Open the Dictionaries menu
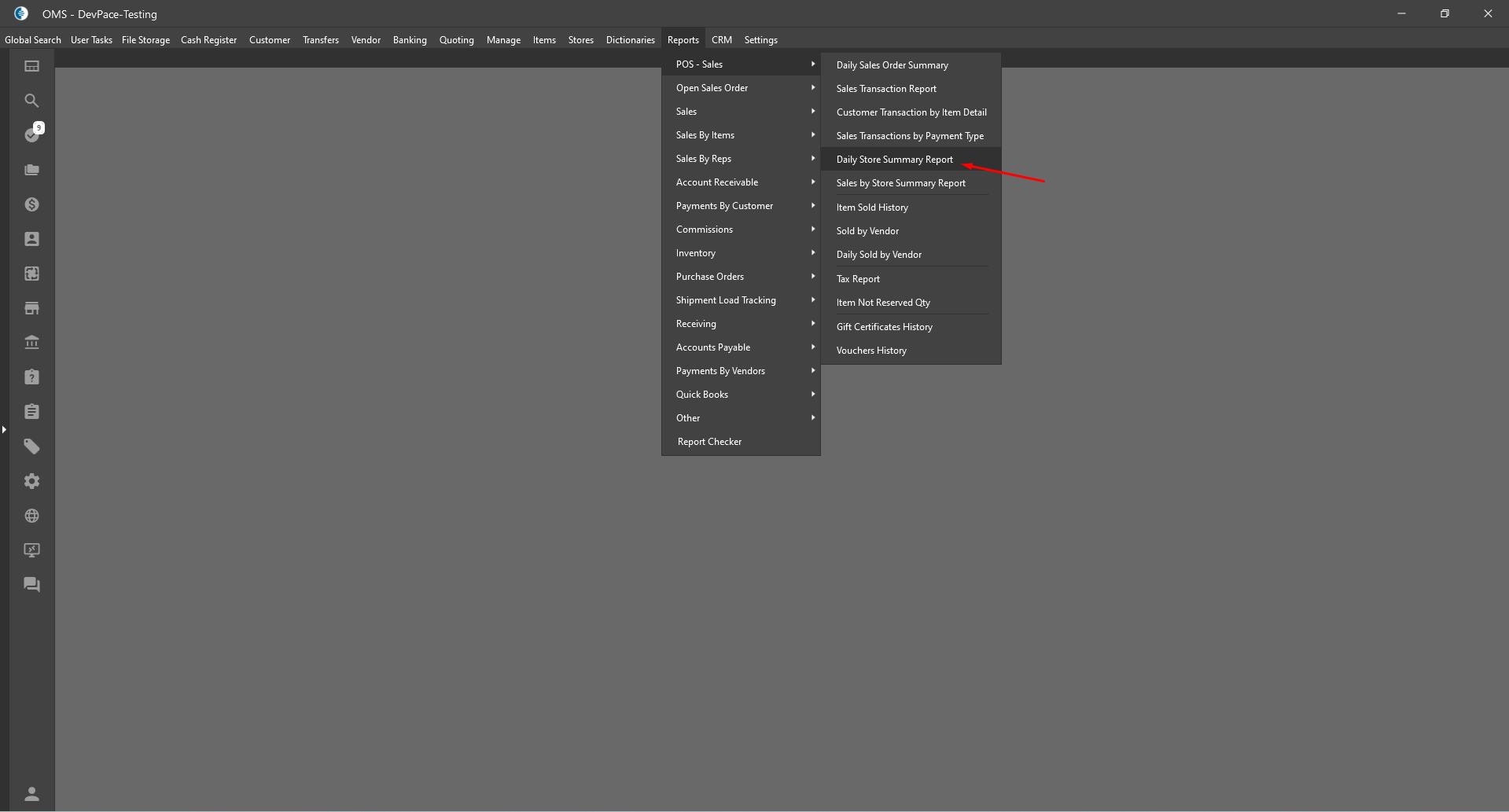The height and width of the screenshot is (812, 1509). [631, 40]
